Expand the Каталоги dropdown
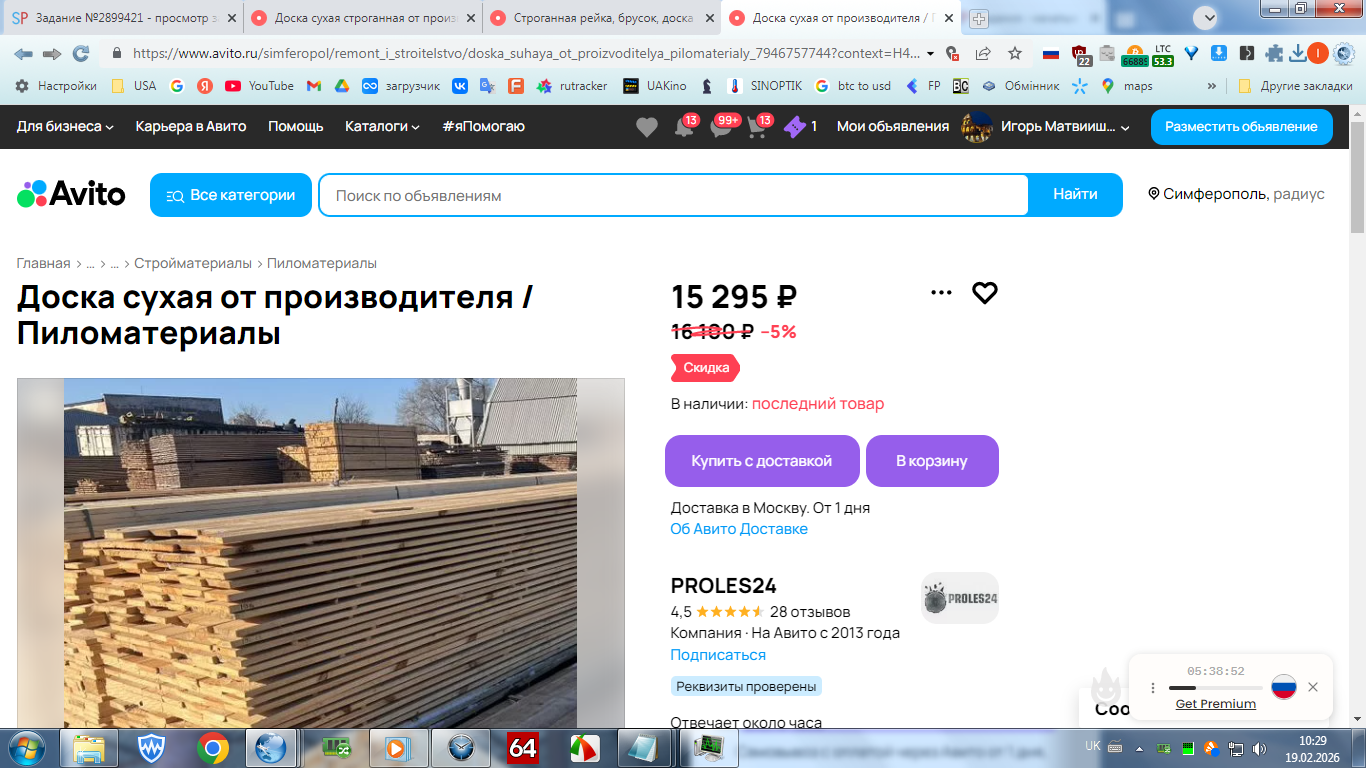The image size is (1366, 768). pyautogui.click(x=382, y=127)
